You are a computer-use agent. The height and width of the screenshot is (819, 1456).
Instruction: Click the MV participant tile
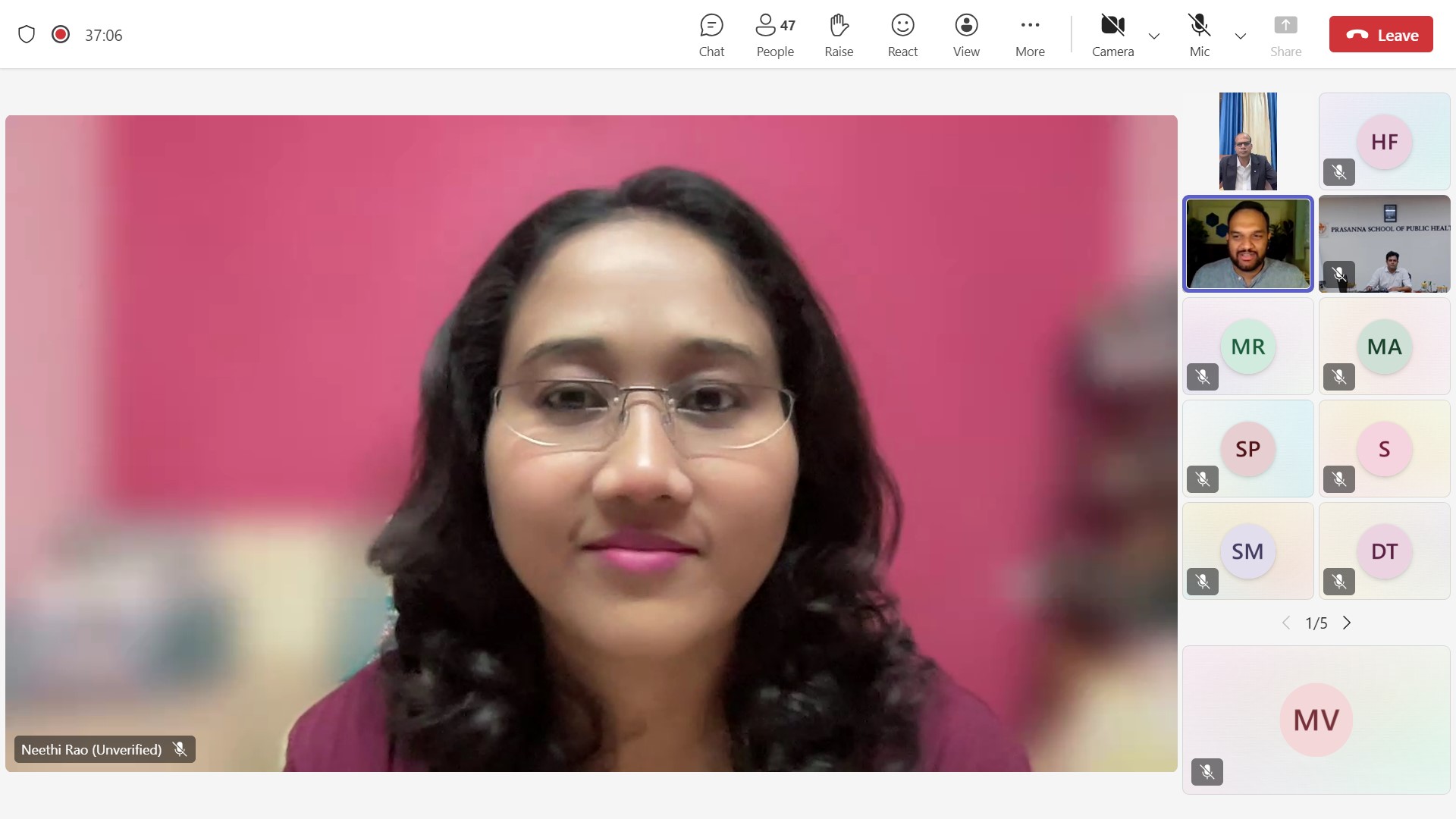[1316, 720]
